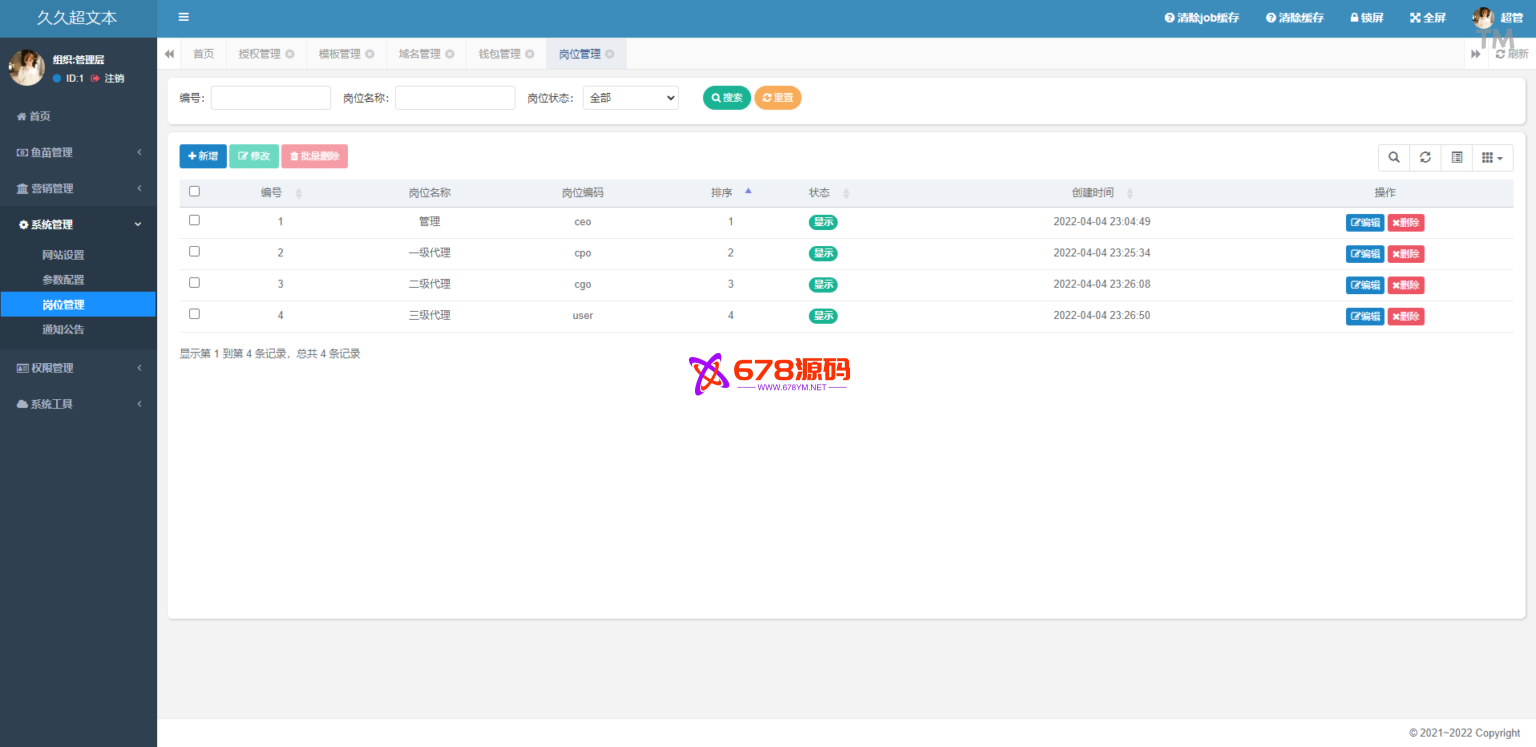Viewport: 1536px width, 747px height.
Task: Click 删除 for the 一级代理 row
Action: [1405, 254]
